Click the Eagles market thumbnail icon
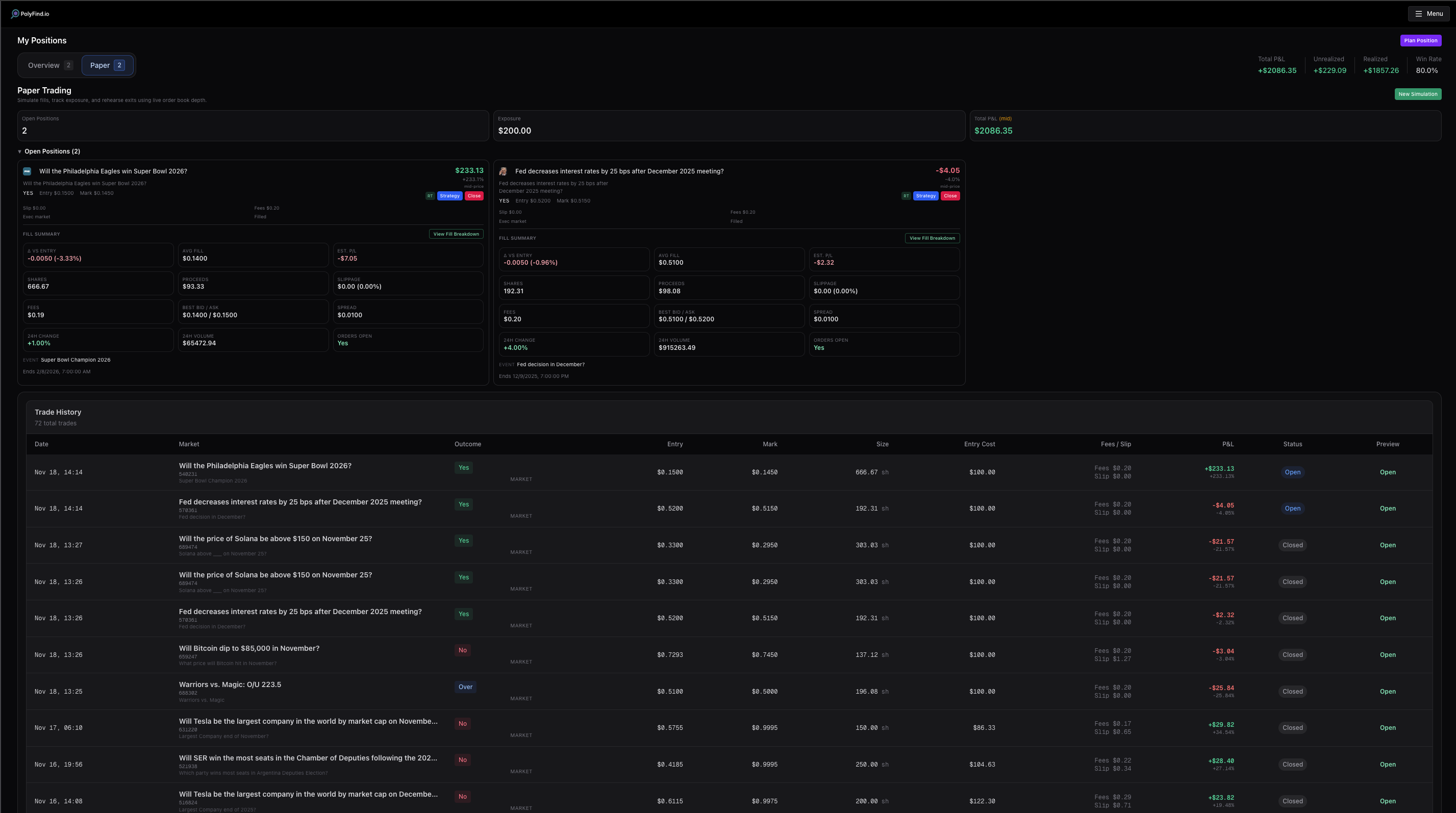The image size is (1456, 813). pos(27,171)
